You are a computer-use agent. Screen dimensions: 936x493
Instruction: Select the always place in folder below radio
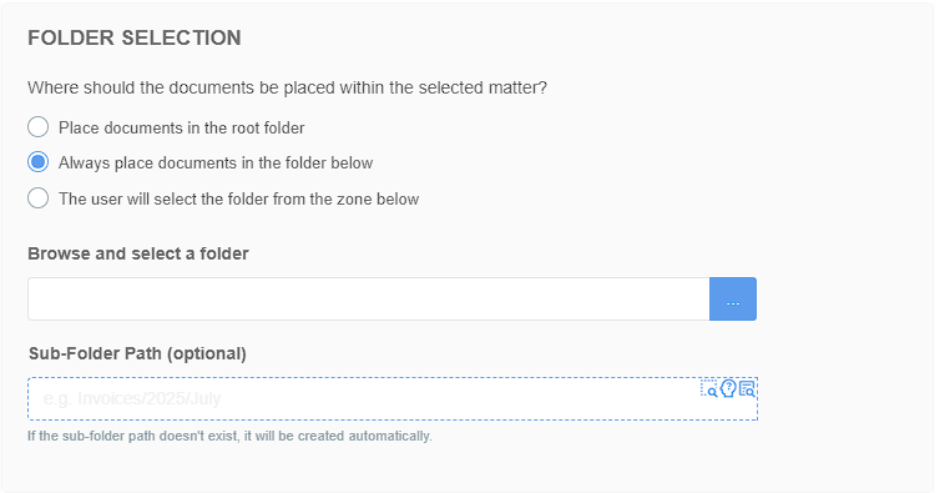38,162
